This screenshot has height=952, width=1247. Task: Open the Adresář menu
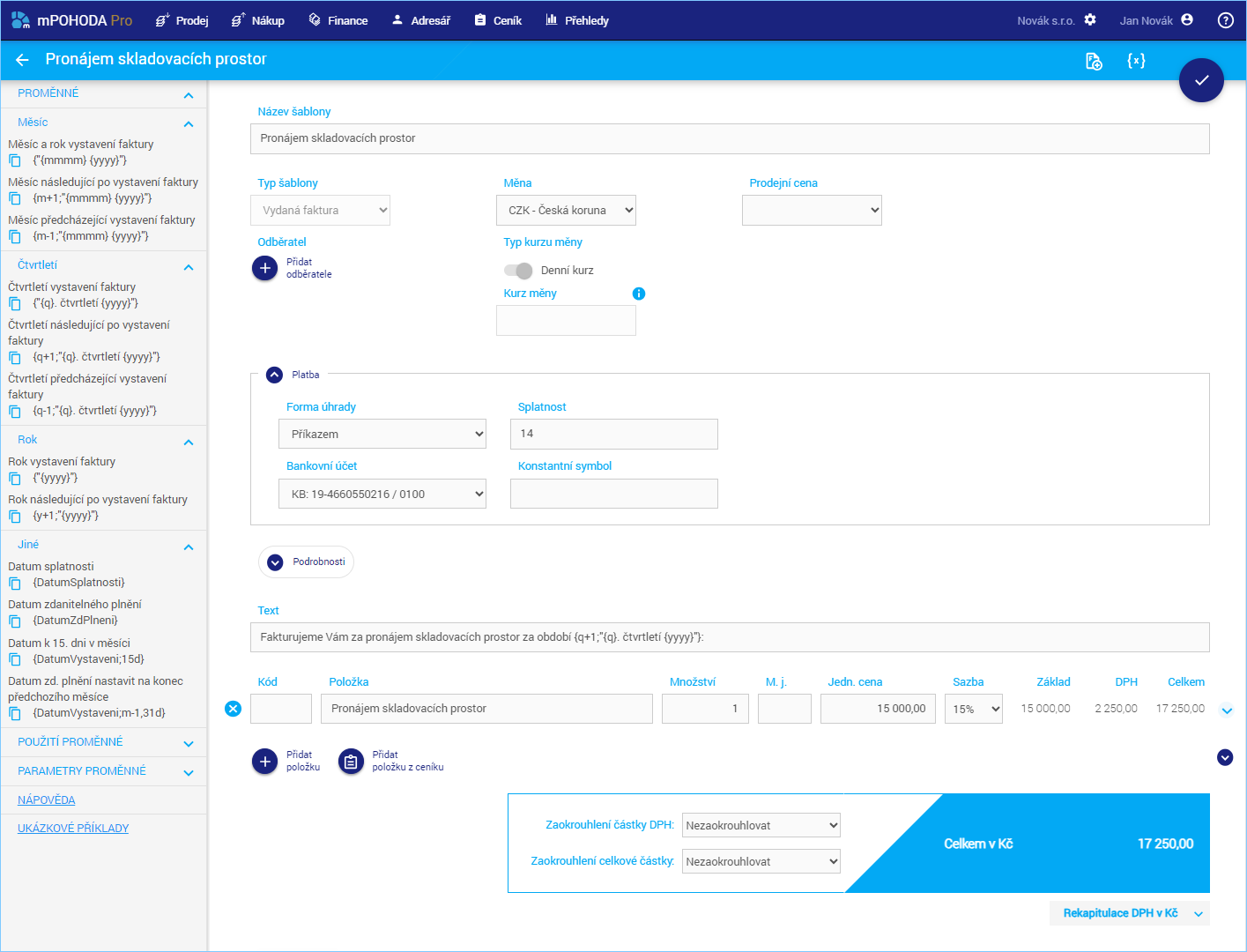pyautogui.click(x=420, y=20)
